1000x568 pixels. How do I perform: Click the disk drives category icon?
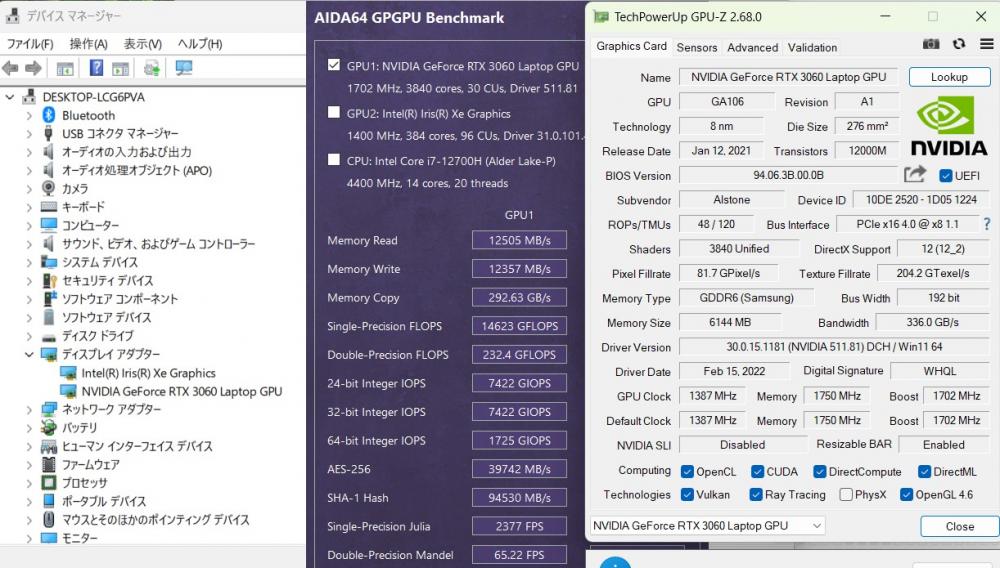pos(48,336)
